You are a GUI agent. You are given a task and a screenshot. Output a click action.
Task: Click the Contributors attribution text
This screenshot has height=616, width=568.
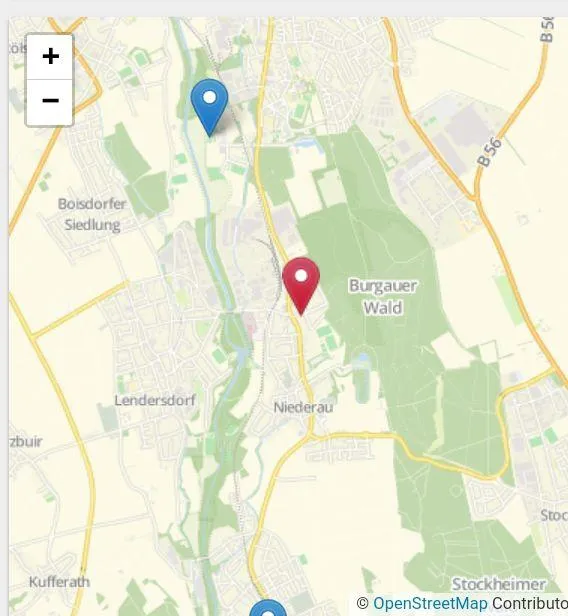pos(530,603)
